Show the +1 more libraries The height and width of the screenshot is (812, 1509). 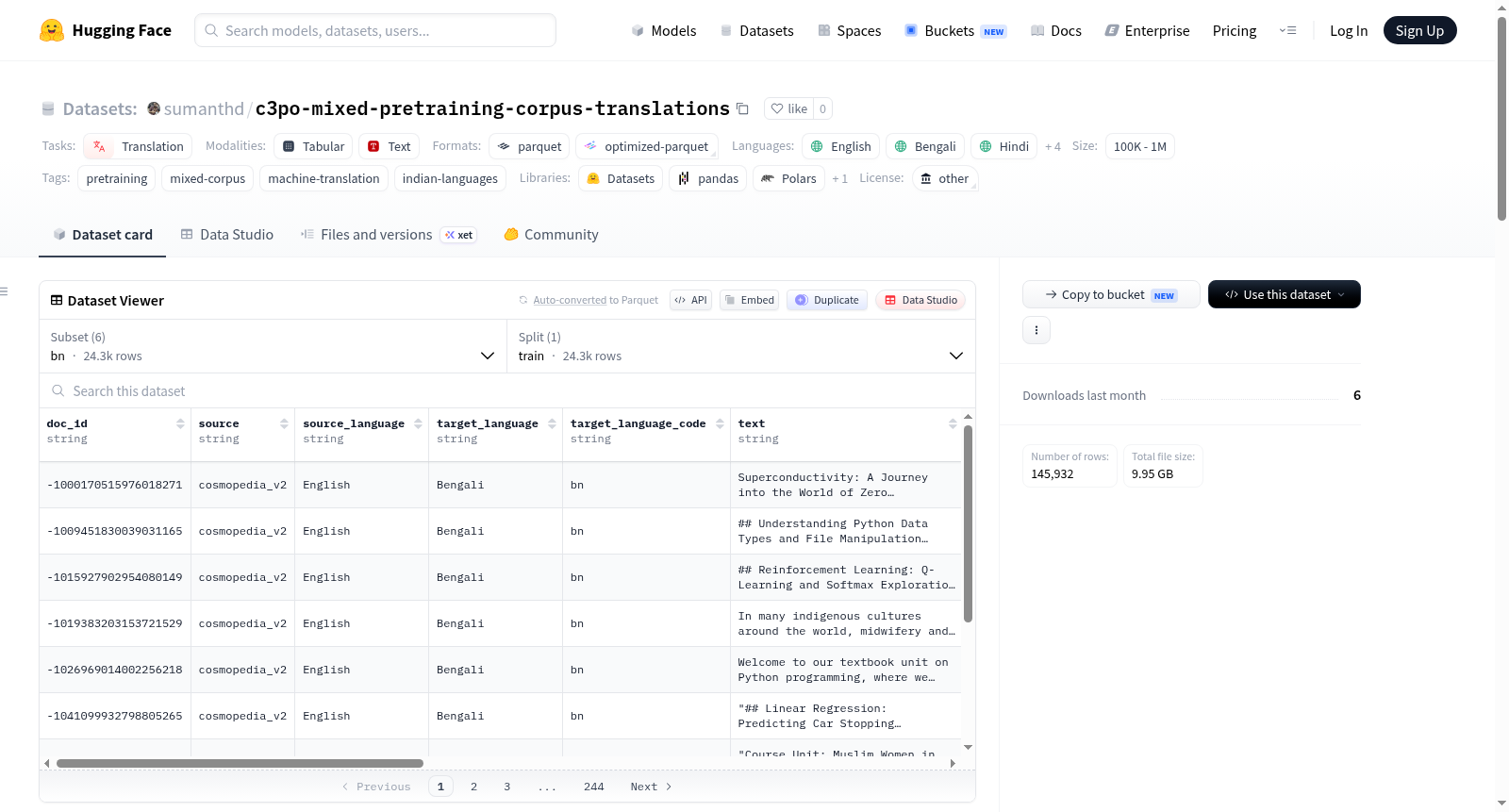pos(839,179)
